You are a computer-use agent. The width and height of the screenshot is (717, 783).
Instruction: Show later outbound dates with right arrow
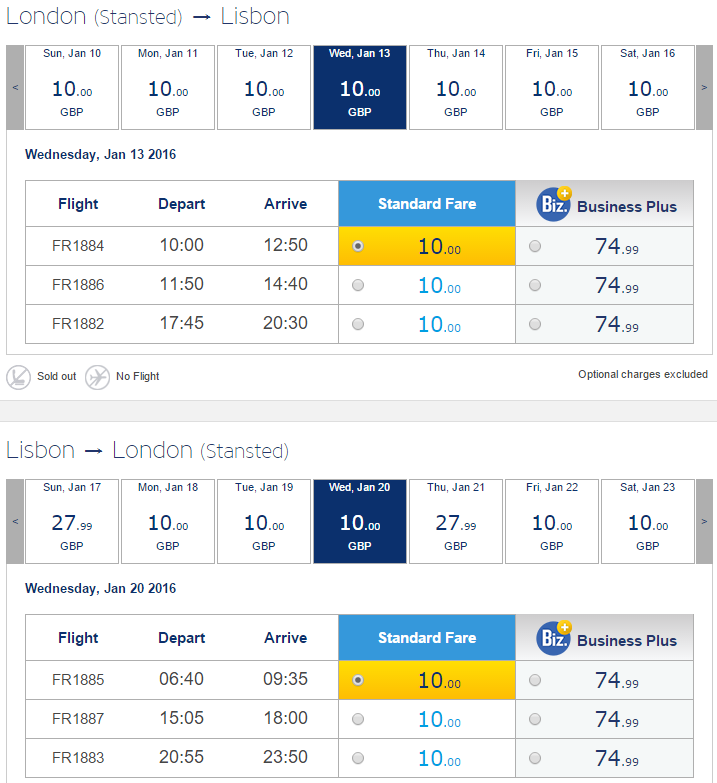(704, 87)
